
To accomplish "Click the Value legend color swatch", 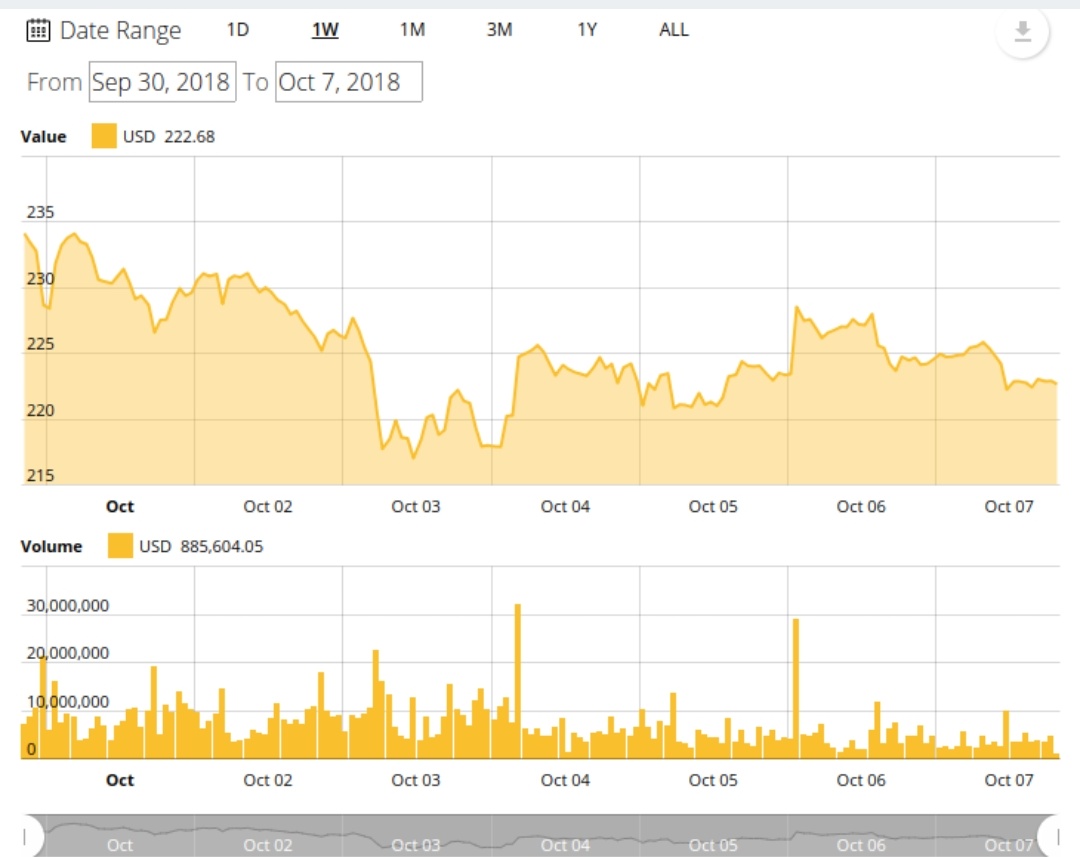I will tap(104, 136).
